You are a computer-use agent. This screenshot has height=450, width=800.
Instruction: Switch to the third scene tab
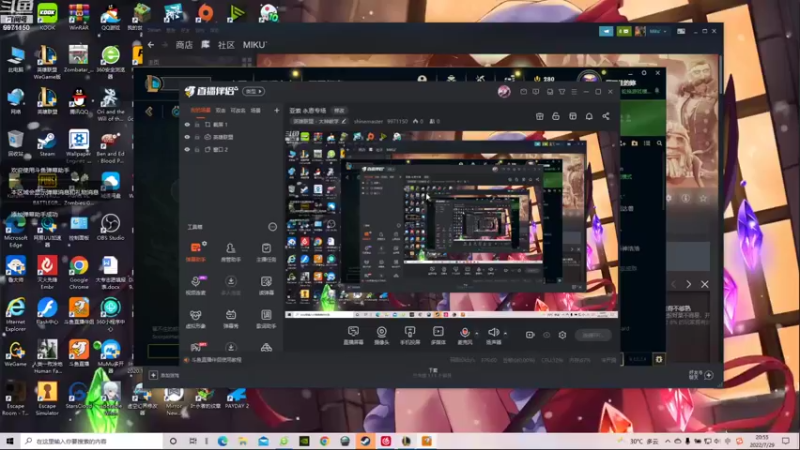pyautogui.click(x=238, y=110)
